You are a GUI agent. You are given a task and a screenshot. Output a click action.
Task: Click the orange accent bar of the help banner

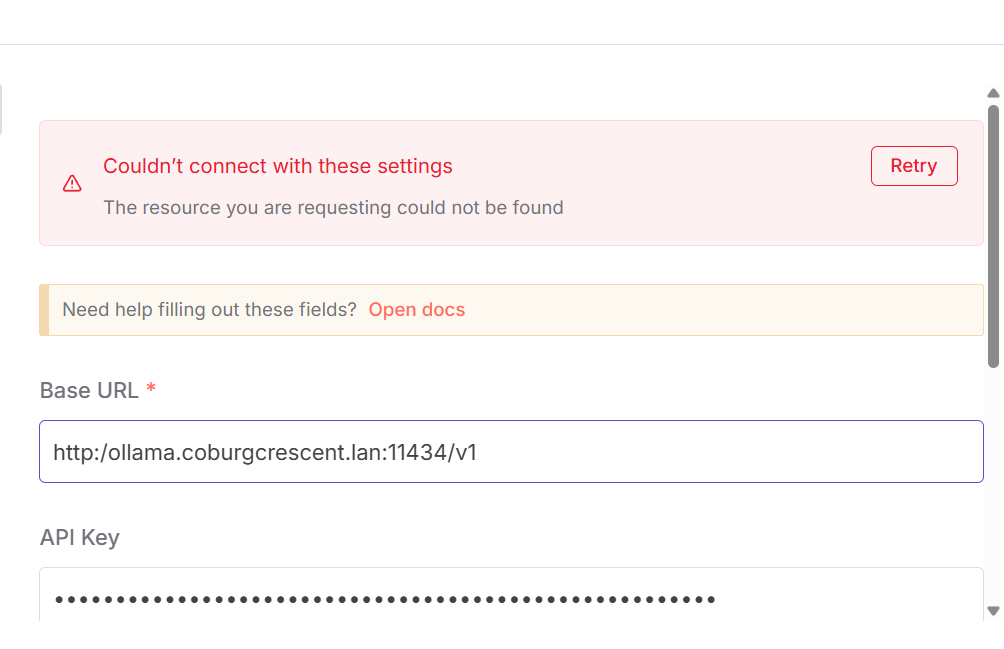click(x=44, y=310)
